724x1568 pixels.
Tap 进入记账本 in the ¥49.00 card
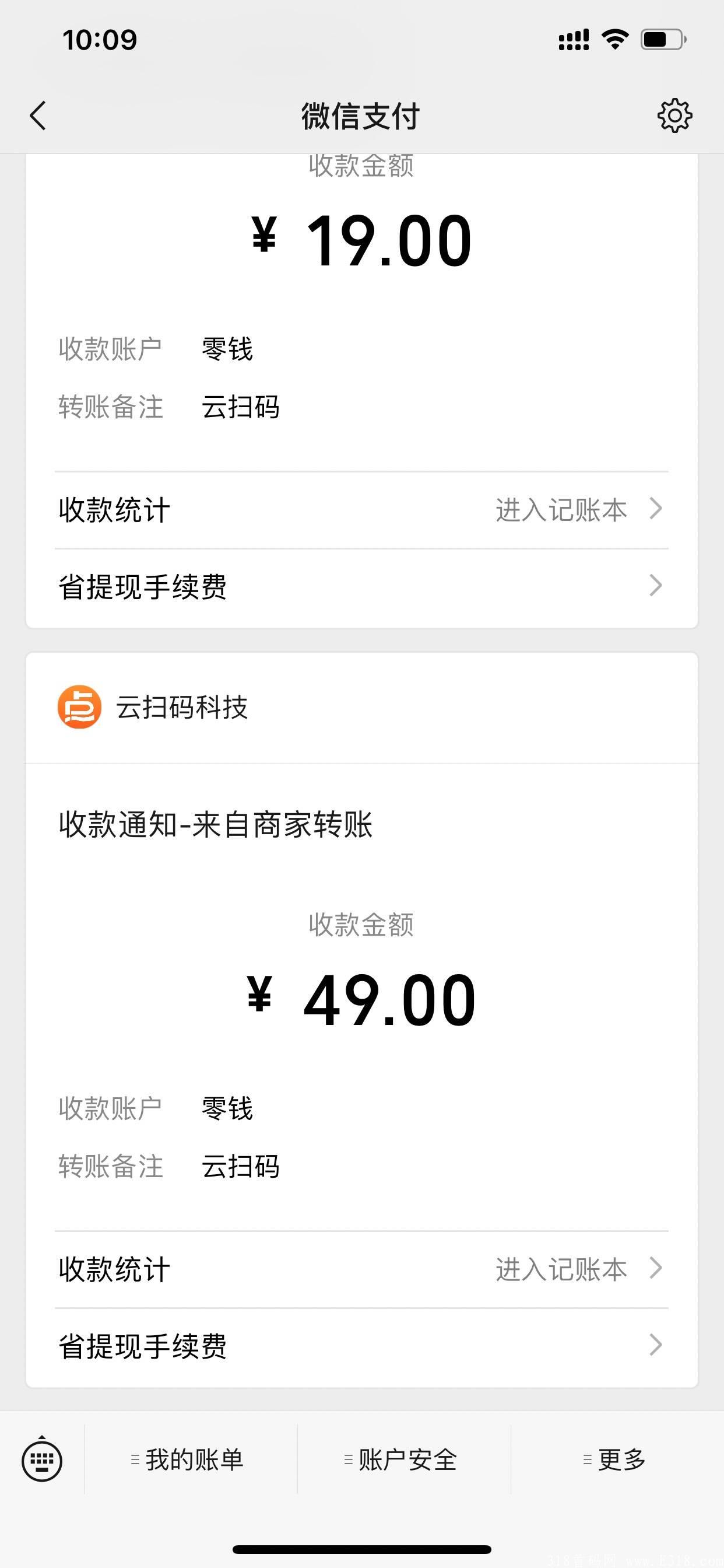(561, 1269)
